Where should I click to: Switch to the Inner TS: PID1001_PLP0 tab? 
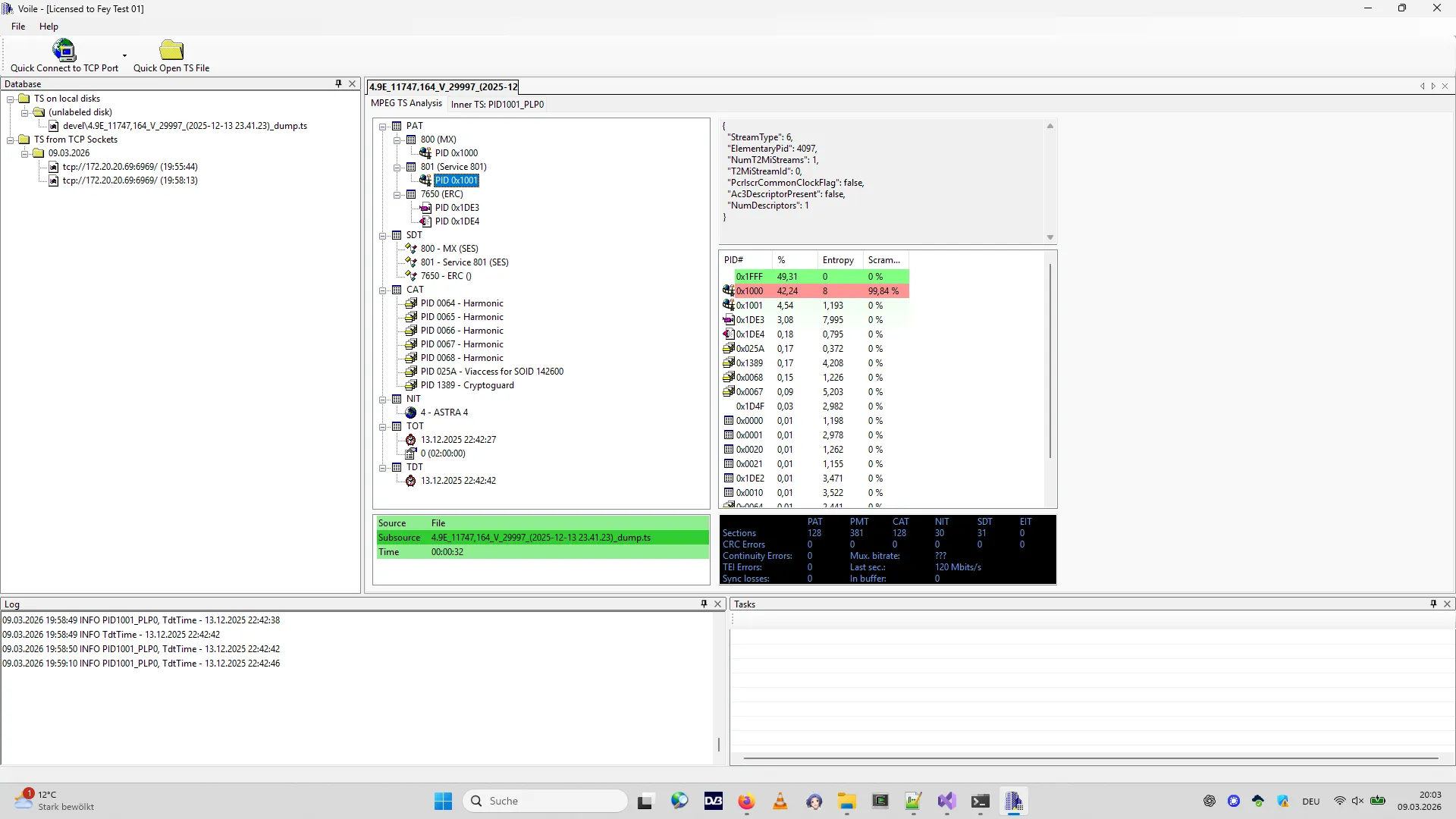[497, 105]
